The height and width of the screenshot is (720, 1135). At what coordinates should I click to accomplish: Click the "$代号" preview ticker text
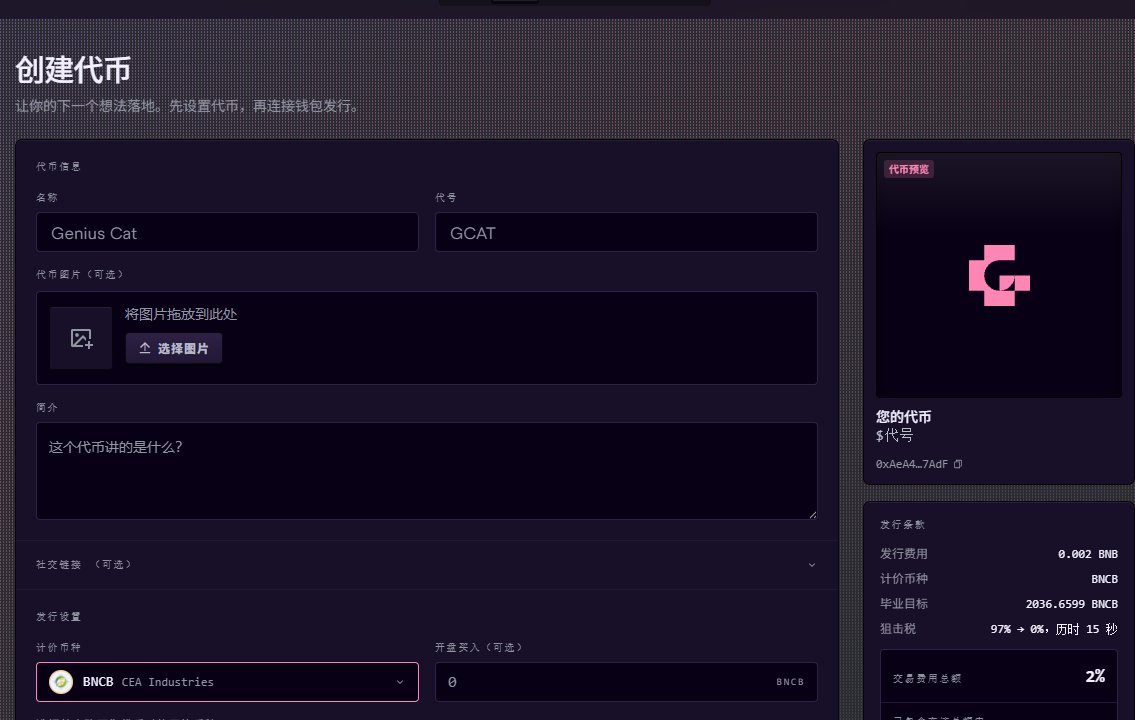click(x=895, y=435)
